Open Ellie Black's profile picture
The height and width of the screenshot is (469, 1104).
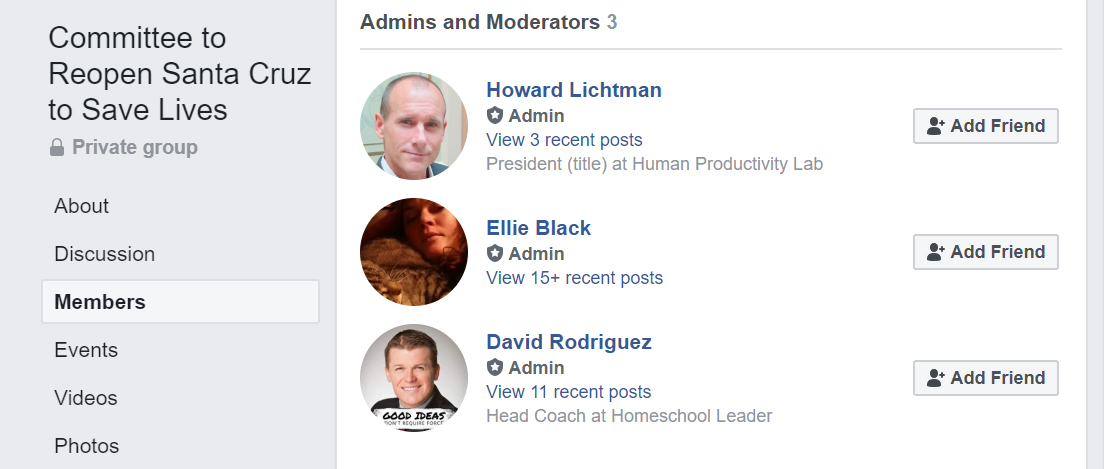414,252
